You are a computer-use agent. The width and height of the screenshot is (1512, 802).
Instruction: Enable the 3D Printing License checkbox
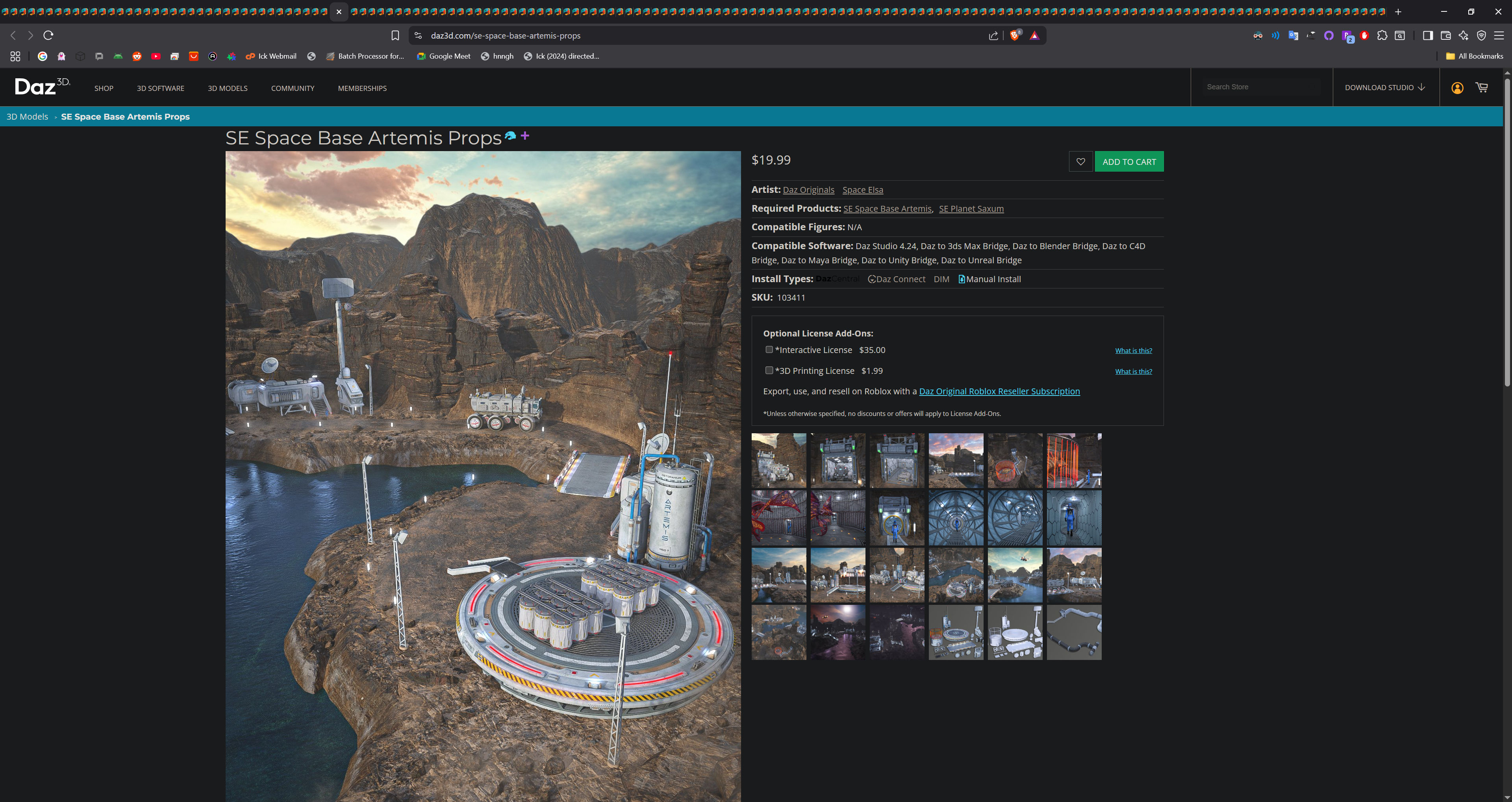[769, 370]
